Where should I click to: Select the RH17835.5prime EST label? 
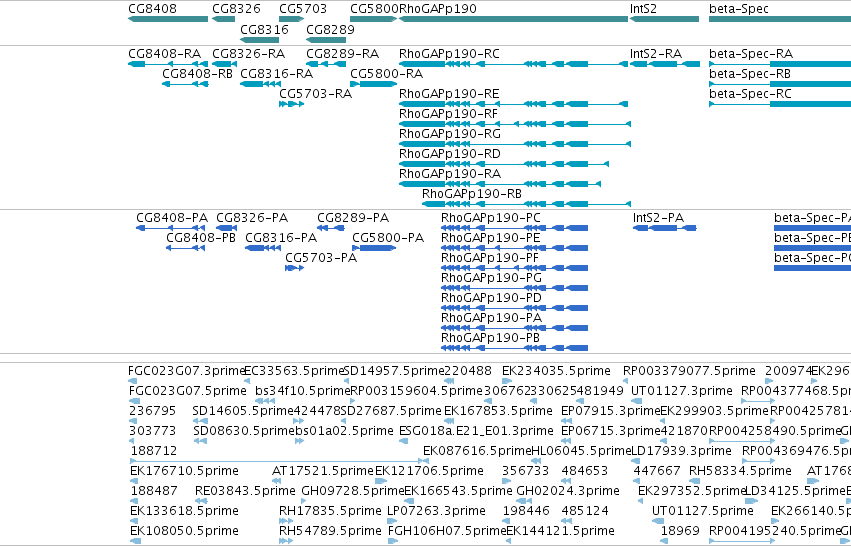[330, 512]
